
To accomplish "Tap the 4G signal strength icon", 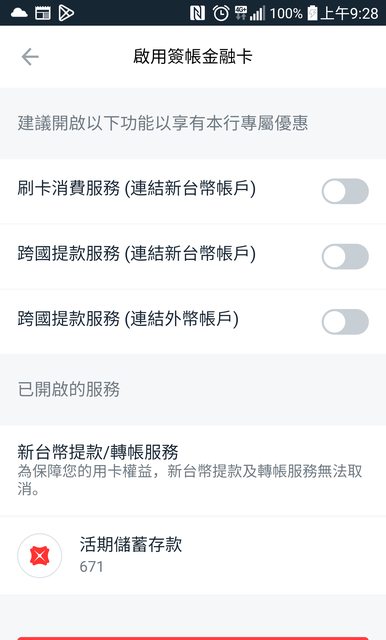I will pos(250,13).
